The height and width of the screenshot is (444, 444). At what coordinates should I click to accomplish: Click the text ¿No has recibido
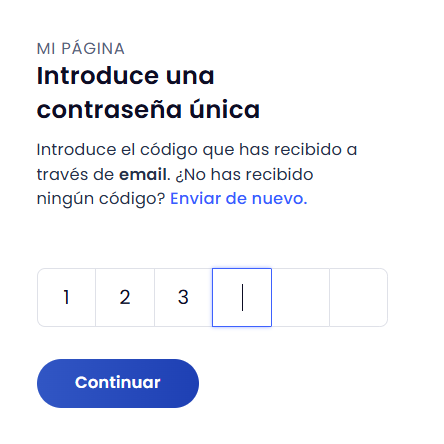point(244,174)
